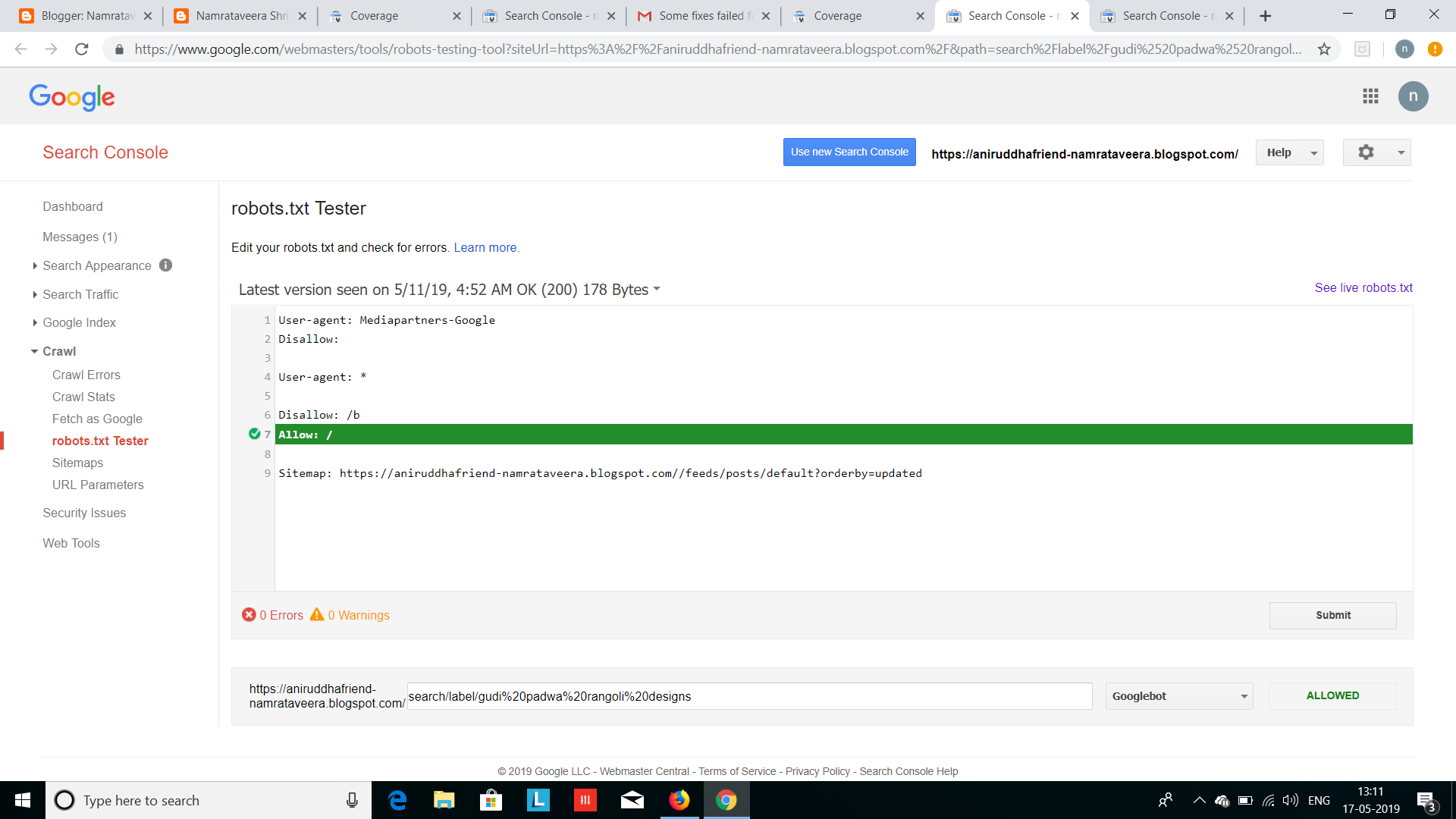Click the error red circle icon

click(248, 614)
